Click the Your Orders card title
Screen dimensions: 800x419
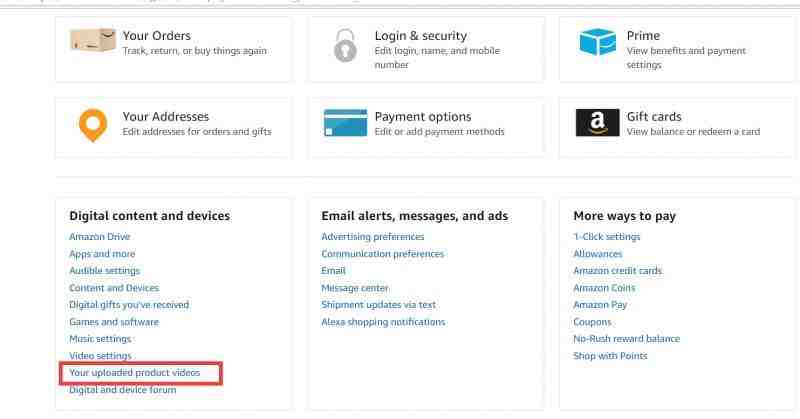tap(157, 36)
